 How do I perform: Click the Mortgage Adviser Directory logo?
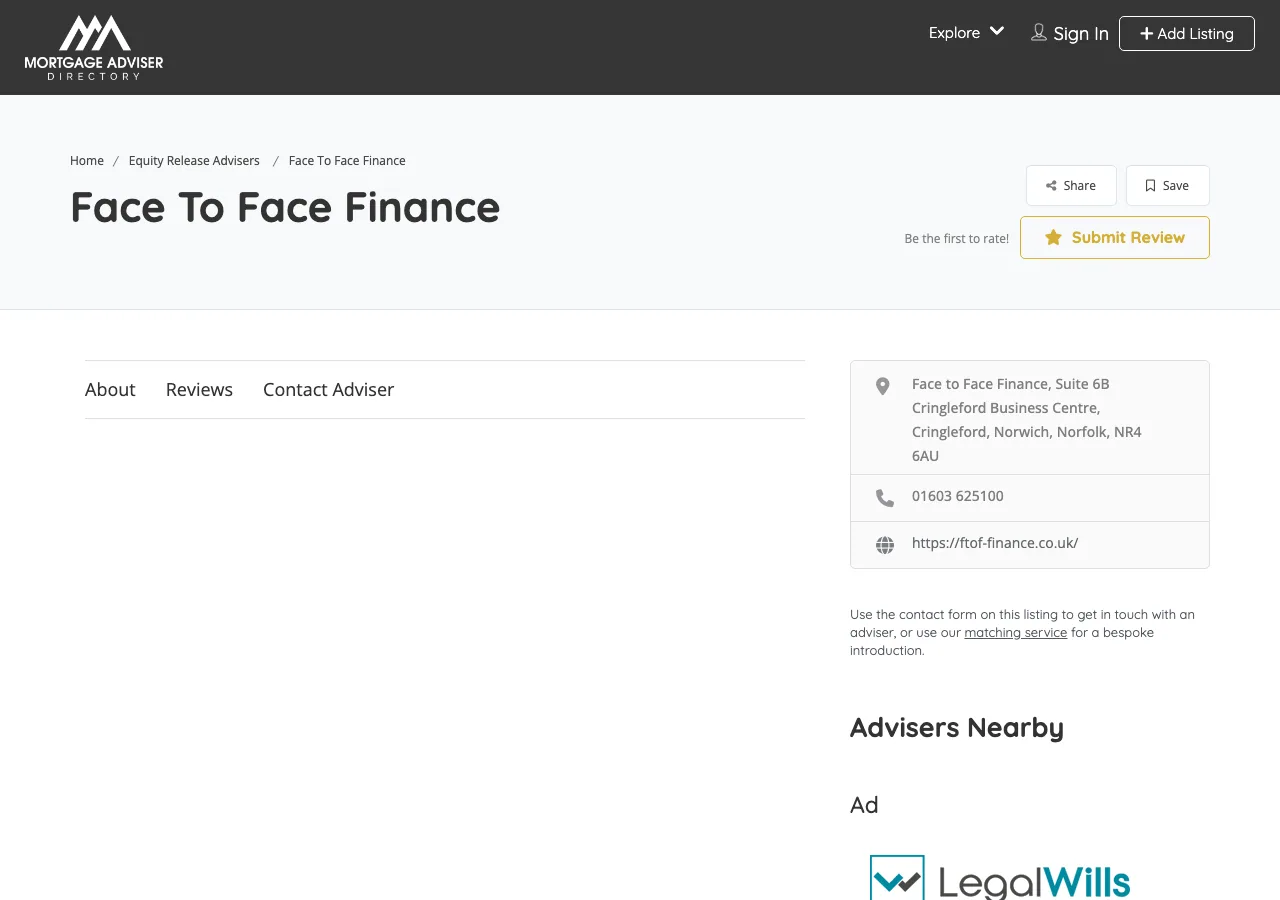click(x=93, y=46)
